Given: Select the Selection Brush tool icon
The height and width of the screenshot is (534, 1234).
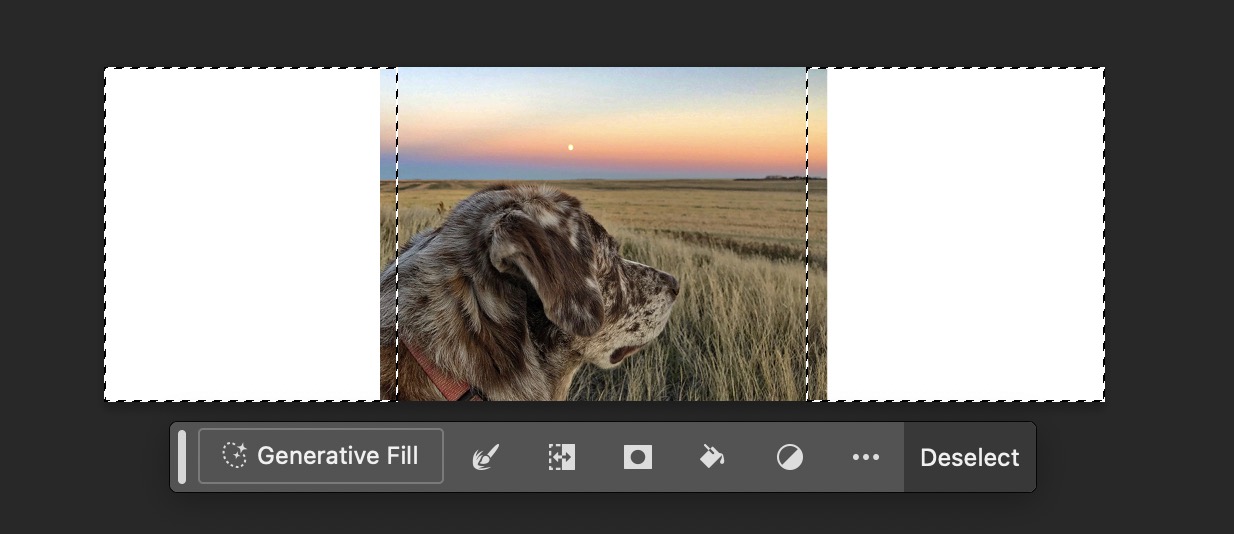Looking at the screenshot, I should (x=486, y=457).
